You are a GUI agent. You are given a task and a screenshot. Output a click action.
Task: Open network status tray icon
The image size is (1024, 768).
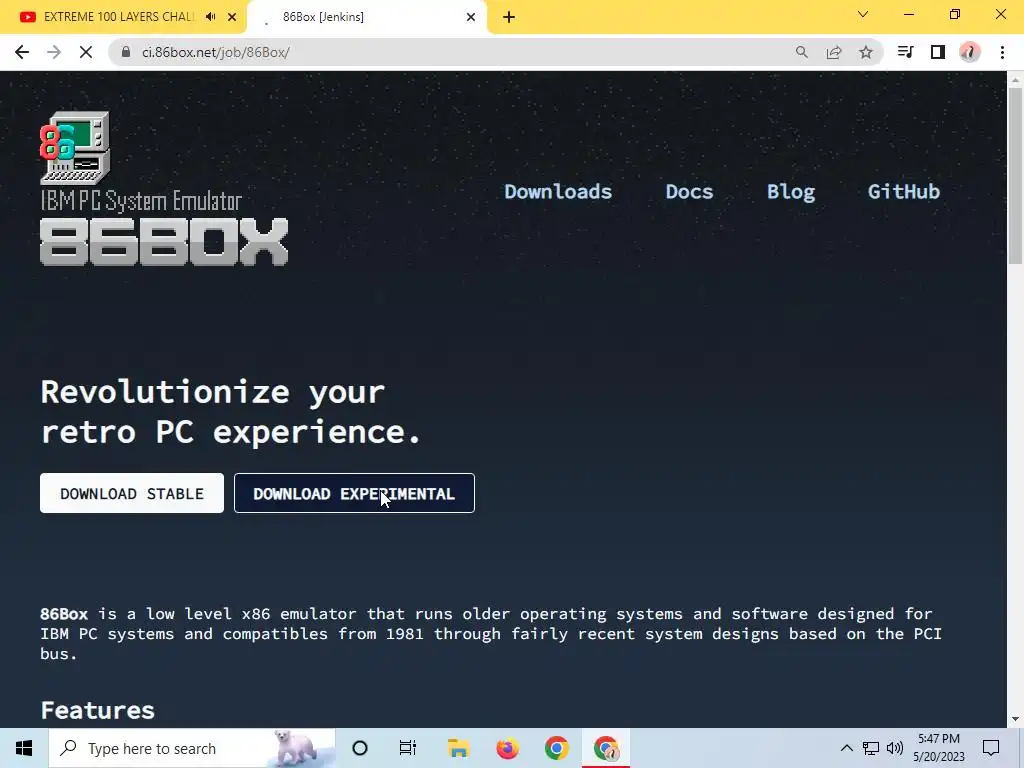pos(871,748)
